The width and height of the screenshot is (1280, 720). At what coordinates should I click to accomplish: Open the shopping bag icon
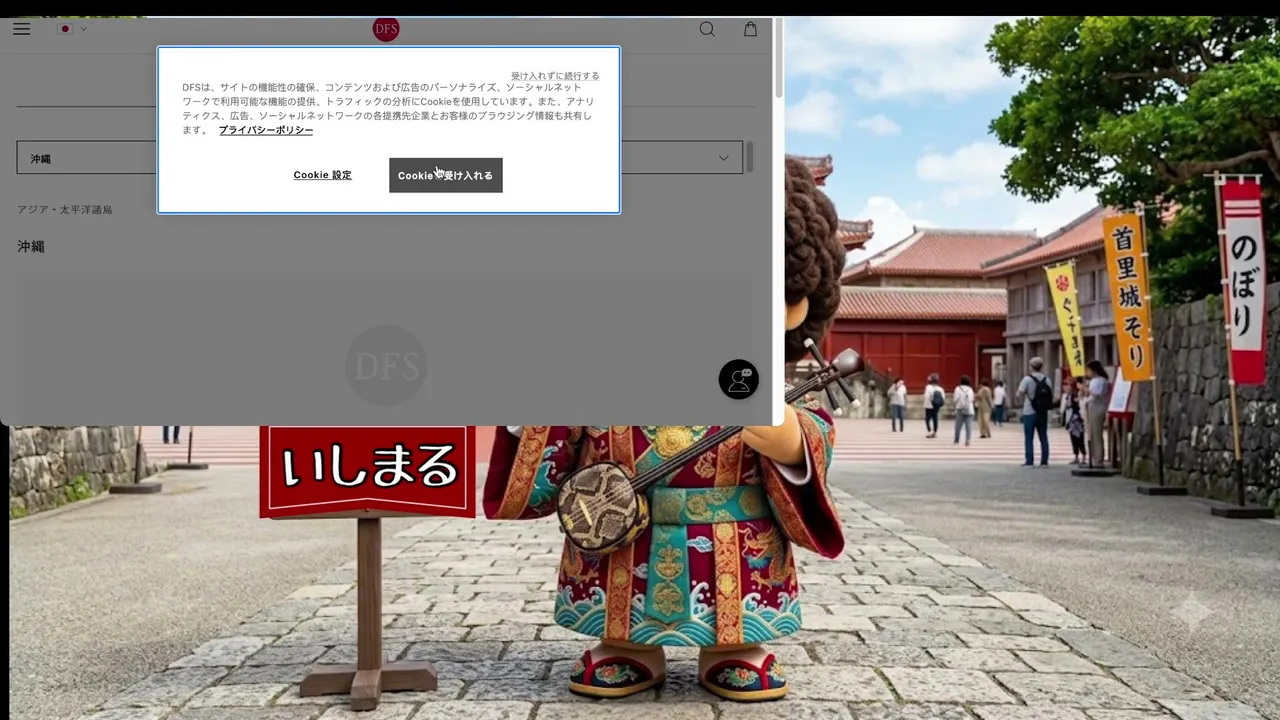[x=750, y=29]
